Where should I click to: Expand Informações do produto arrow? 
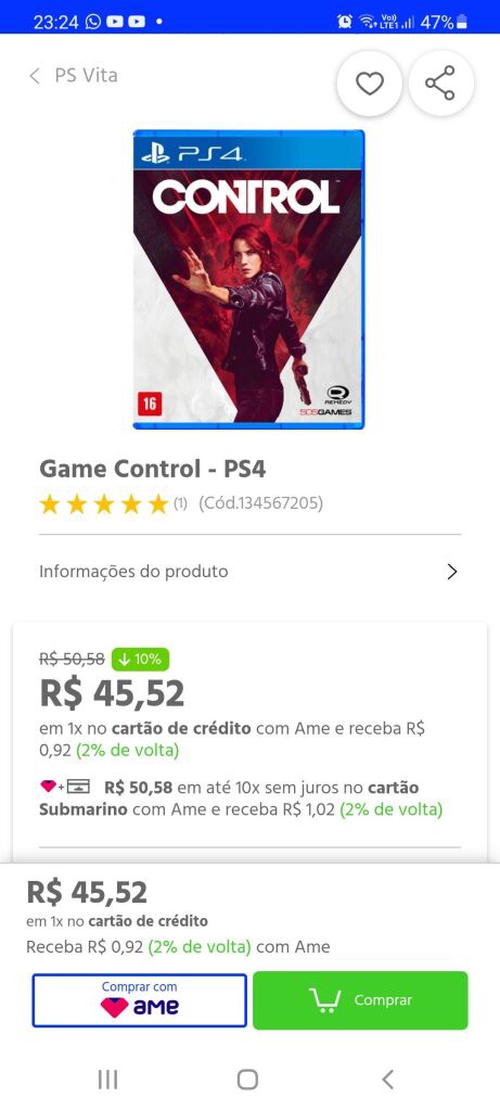point(452,572)
